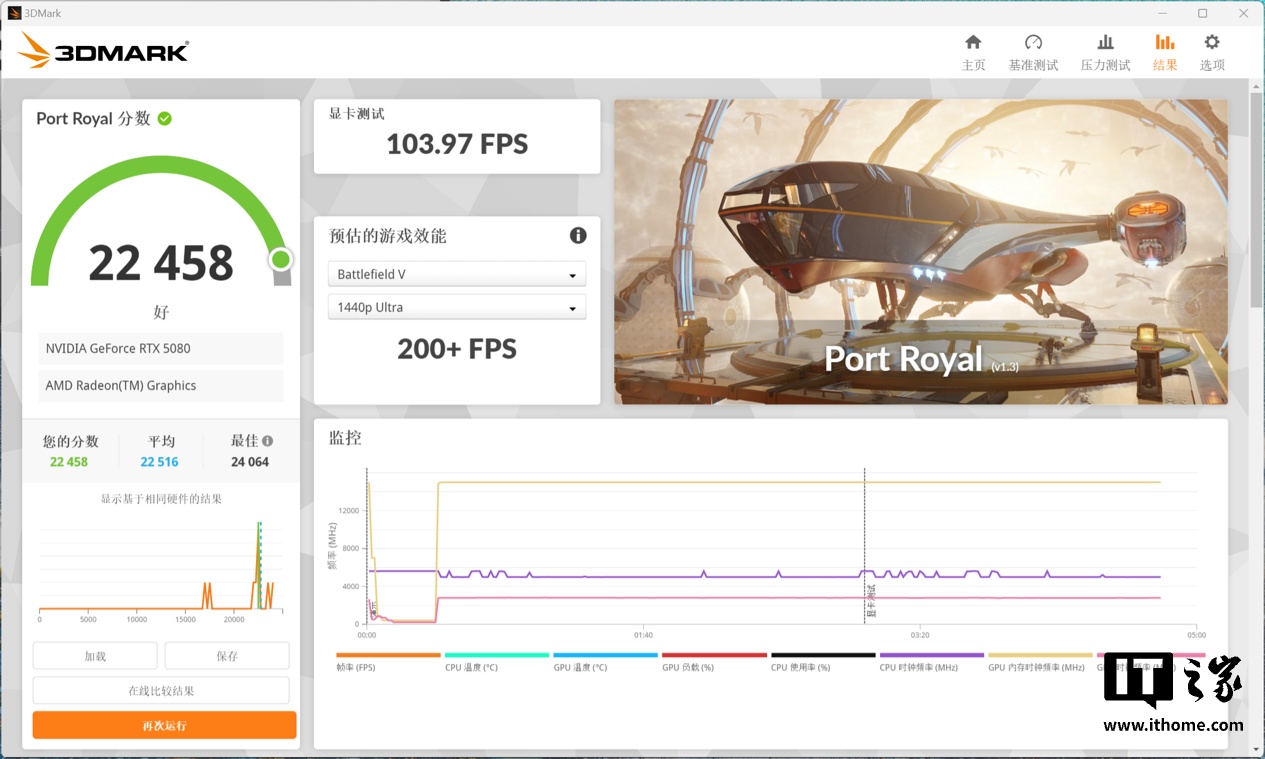Click the info icon beside 预估的游戏效能

(x=578, y=236)
